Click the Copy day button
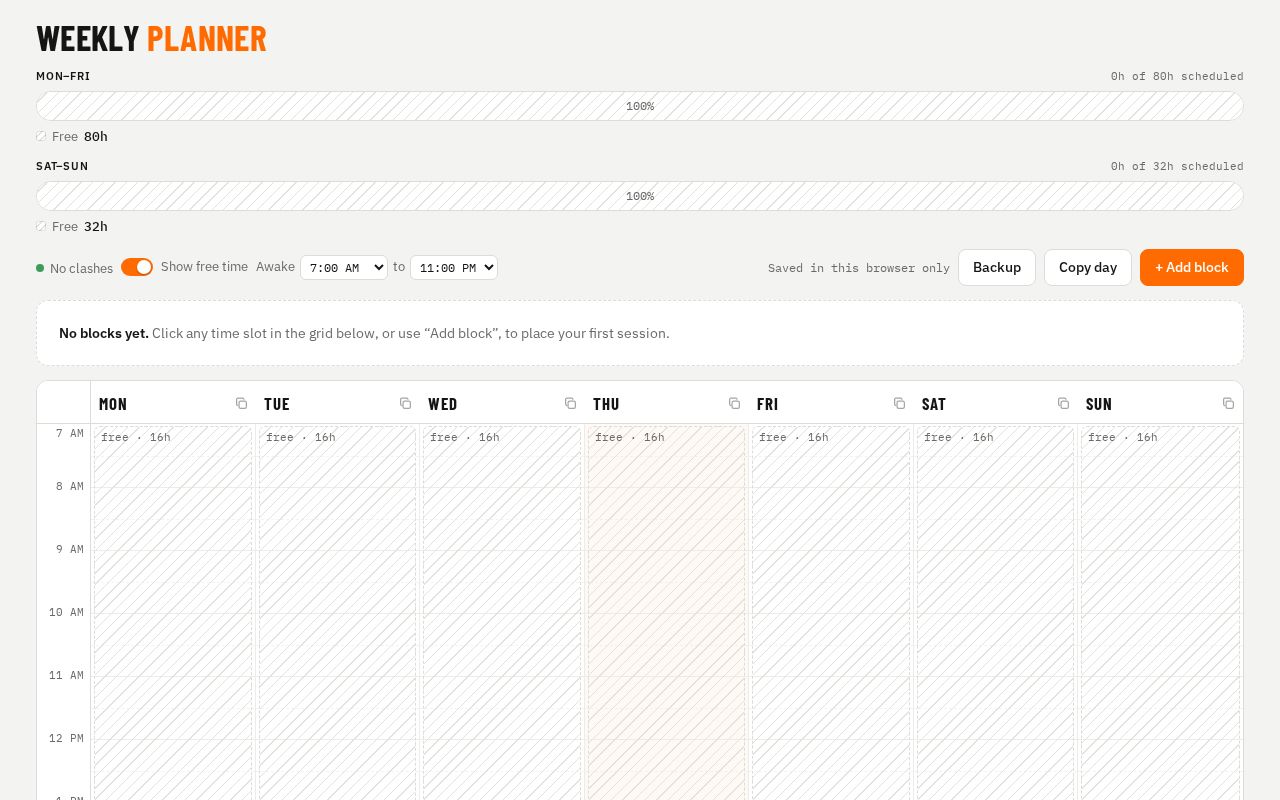This screenshot has height=800, width=1280. pos(1088,267)
